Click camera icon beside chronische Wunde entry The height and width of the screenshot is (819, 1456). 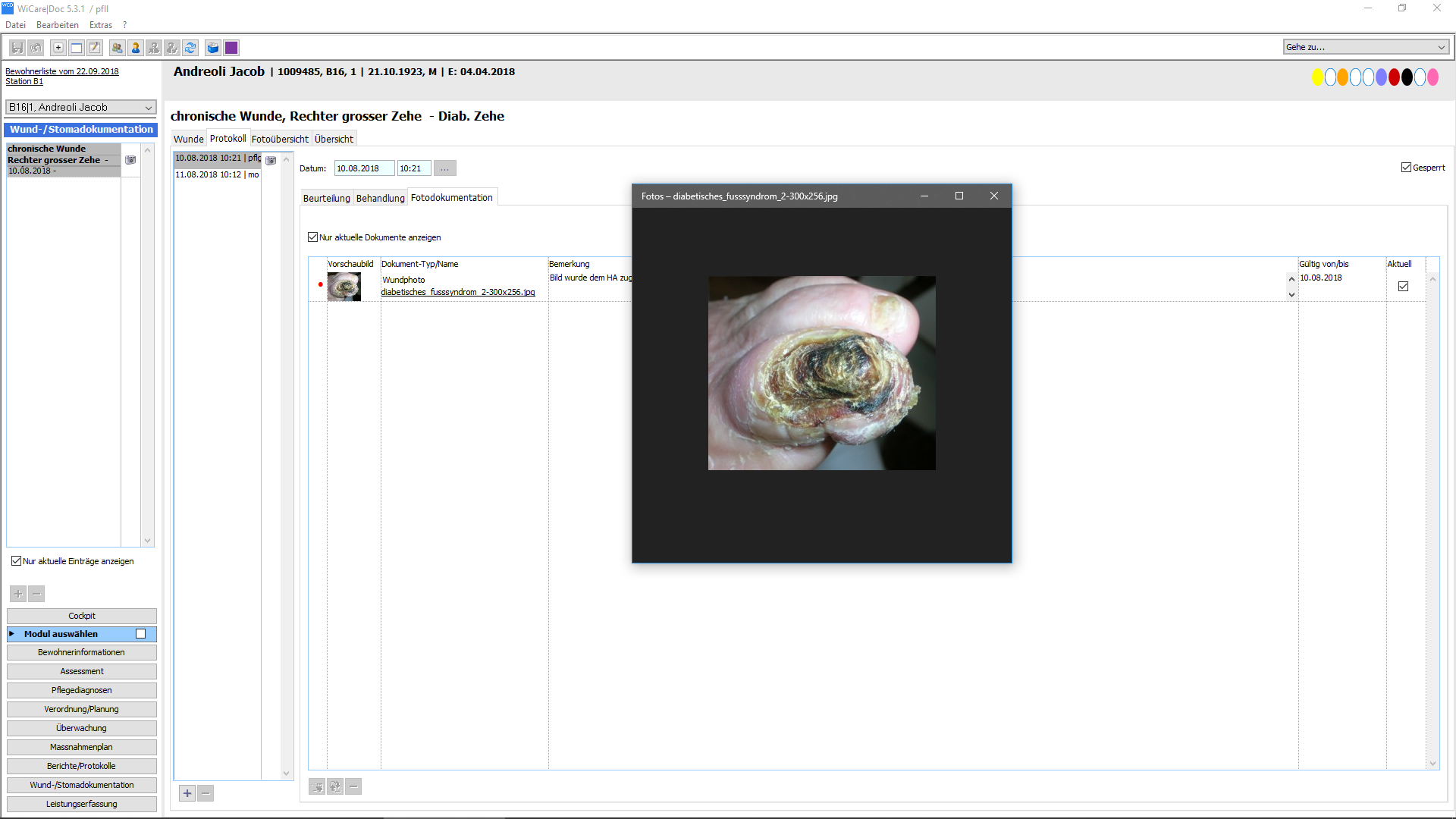click(x=130, y=160)
